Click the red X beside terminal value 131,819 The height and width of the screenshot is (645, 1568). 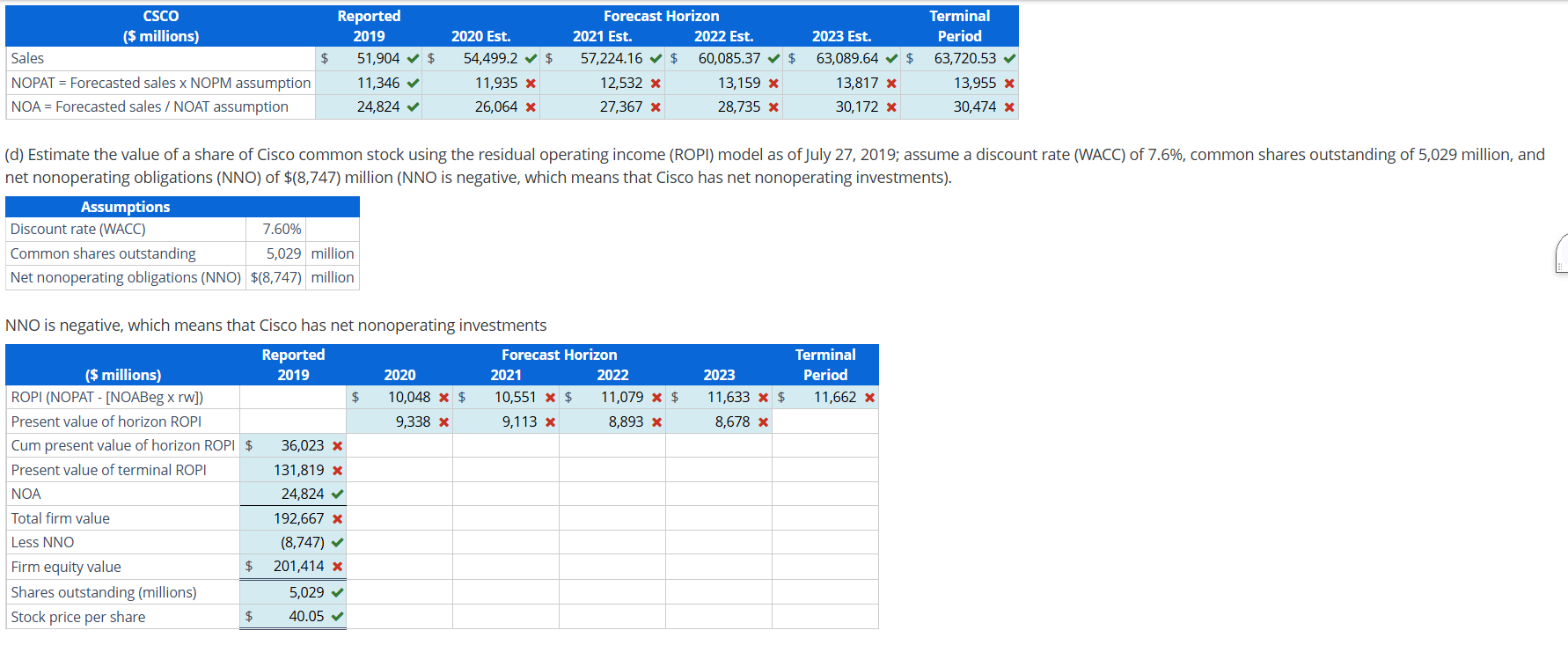(338, 471)
